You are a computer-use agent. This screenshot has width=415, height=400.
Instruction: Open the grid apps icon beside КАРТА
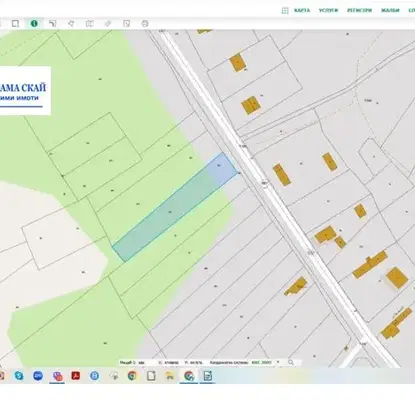click(285, 11)
